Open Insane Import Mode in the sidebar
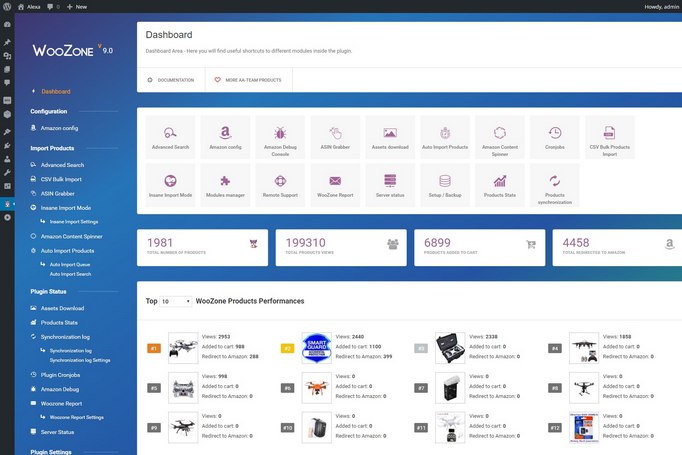Viewport: 682px width, 455px height. pyautogui.click(x=66, y=208)
